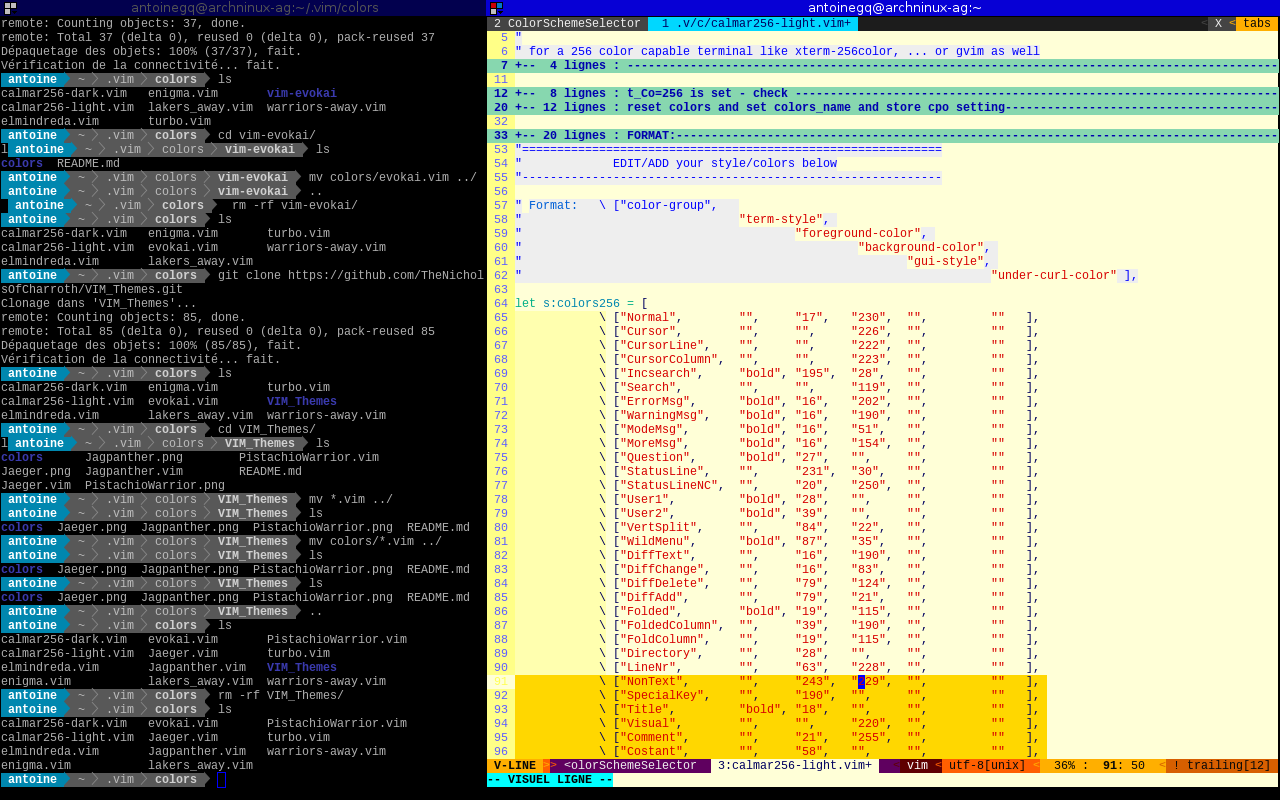
Task: Click the vim filetype indicator in the statusline
Action: pyautogui.click(x=916, y=766)
